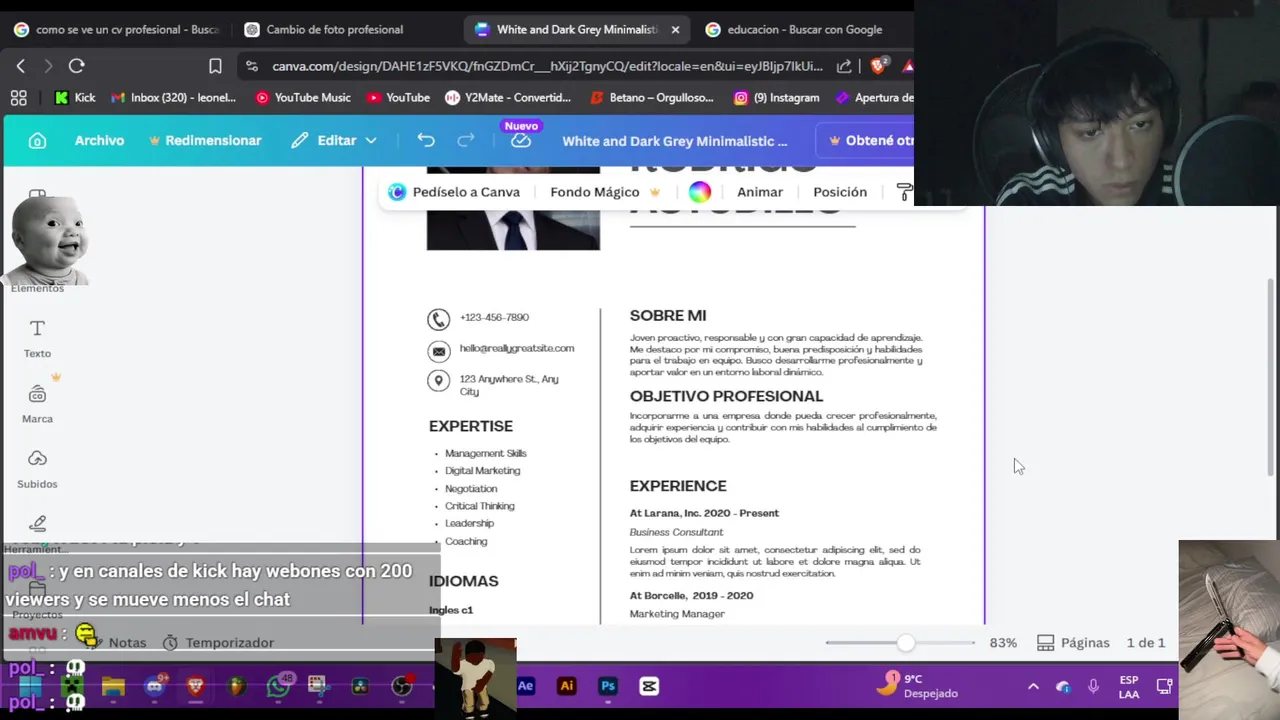The width and height of the screenshot is (1280, 720).
Task: Select the IDIOMAS heading
Action: tap(463, 581)
